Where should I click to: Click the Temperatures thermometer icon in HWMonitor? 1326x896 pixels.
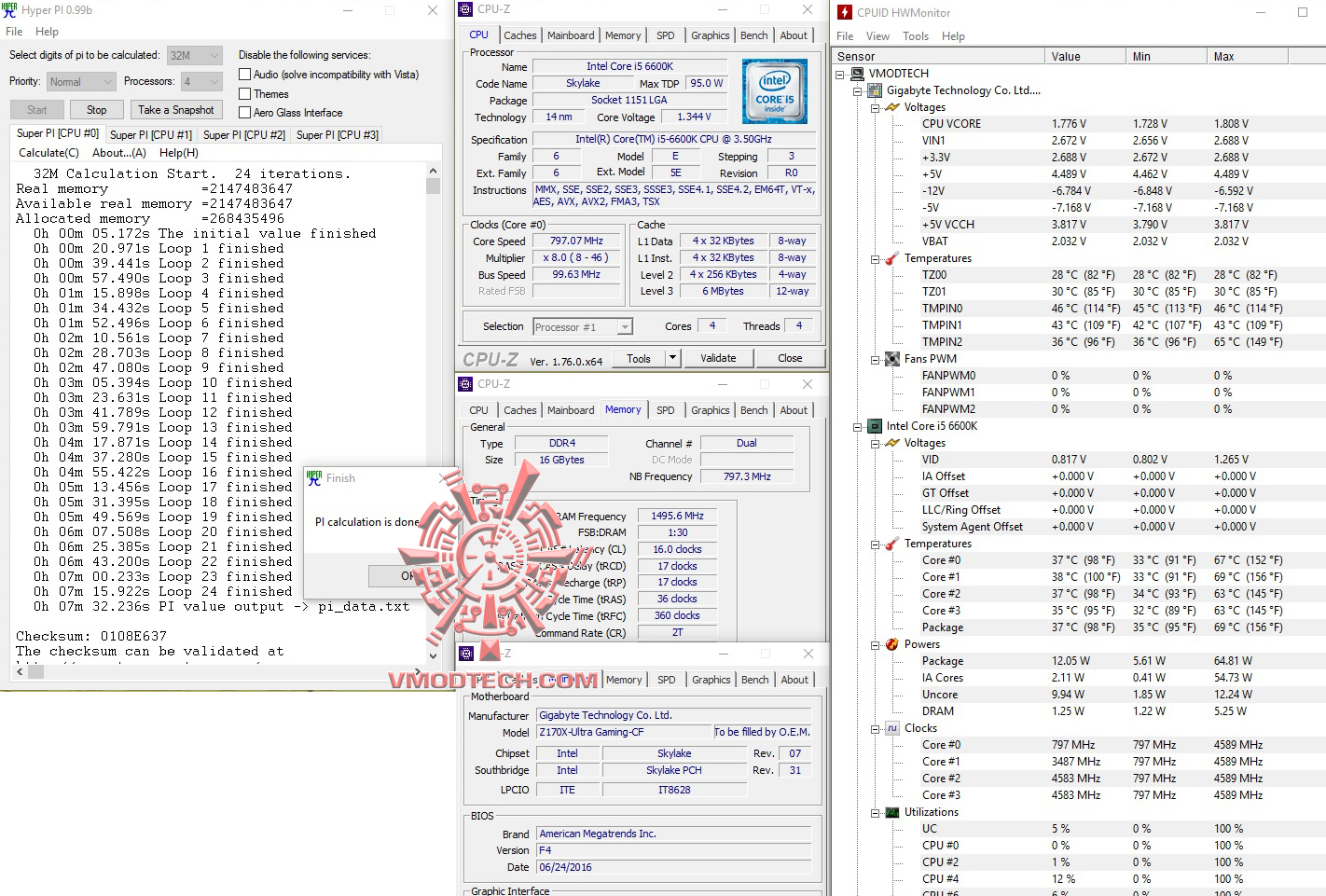[891, 258]
